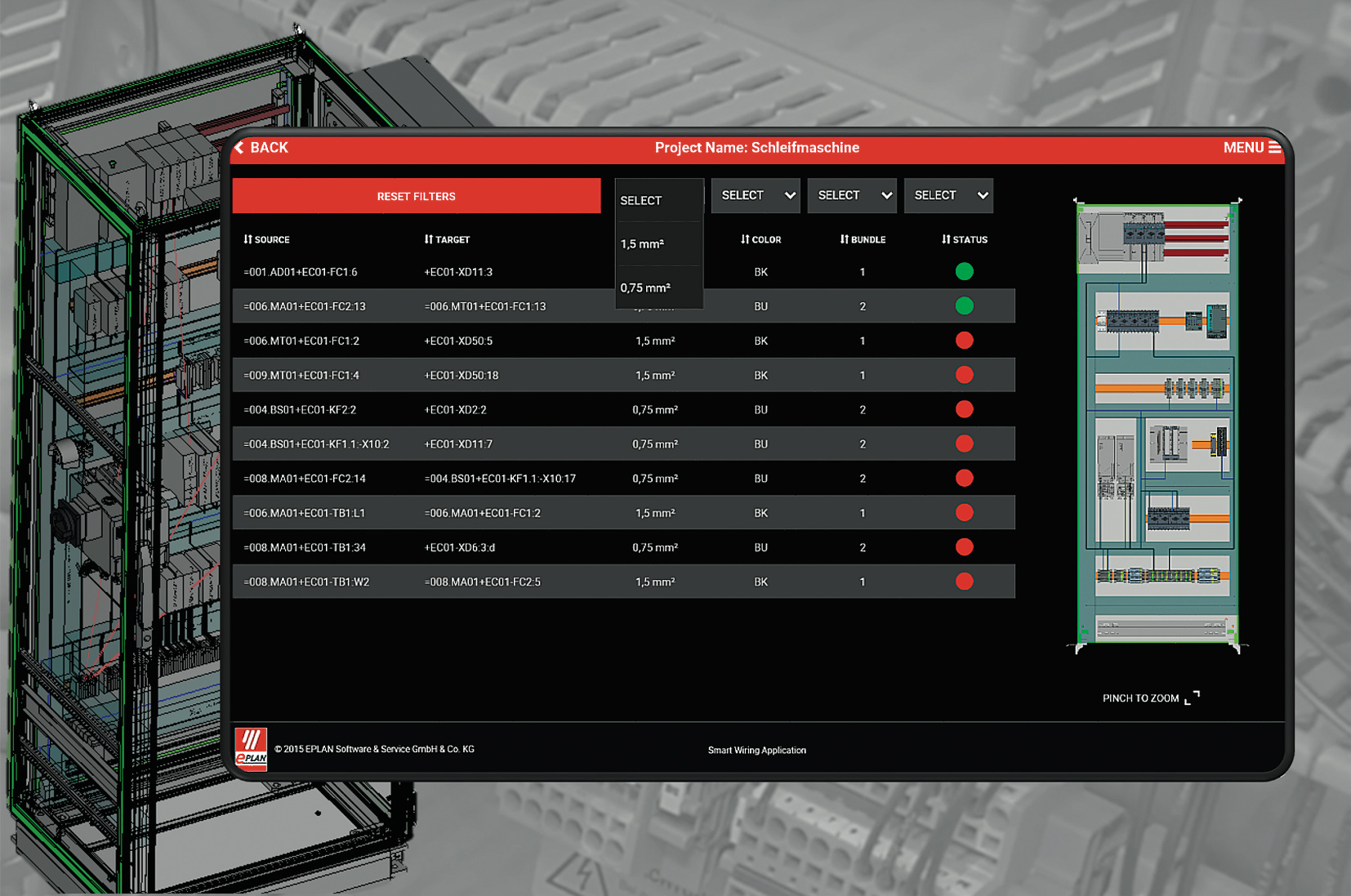Open the bundle filter SELECT dropdown

[x=852, y=195]
